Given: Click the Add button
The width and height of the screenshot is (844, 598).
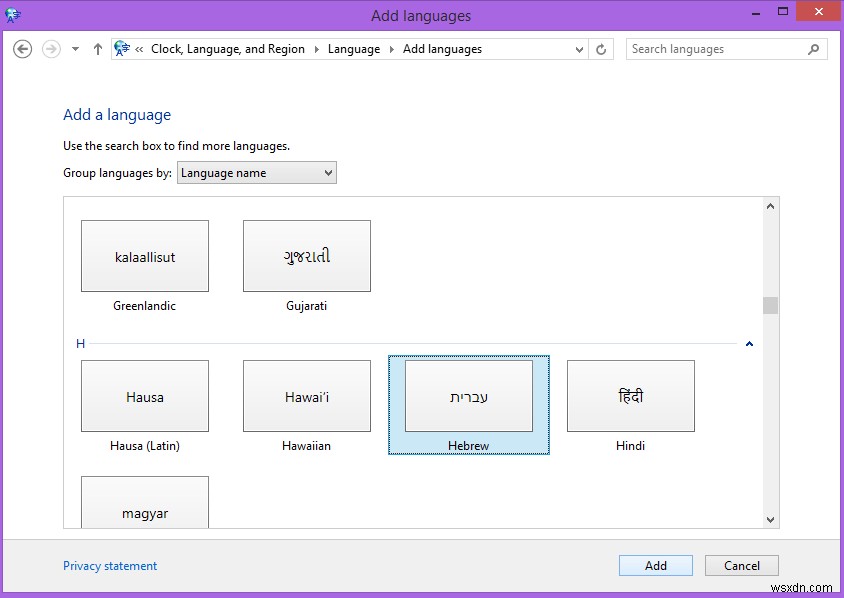Looking at the screenshot, I should [655, 565].
